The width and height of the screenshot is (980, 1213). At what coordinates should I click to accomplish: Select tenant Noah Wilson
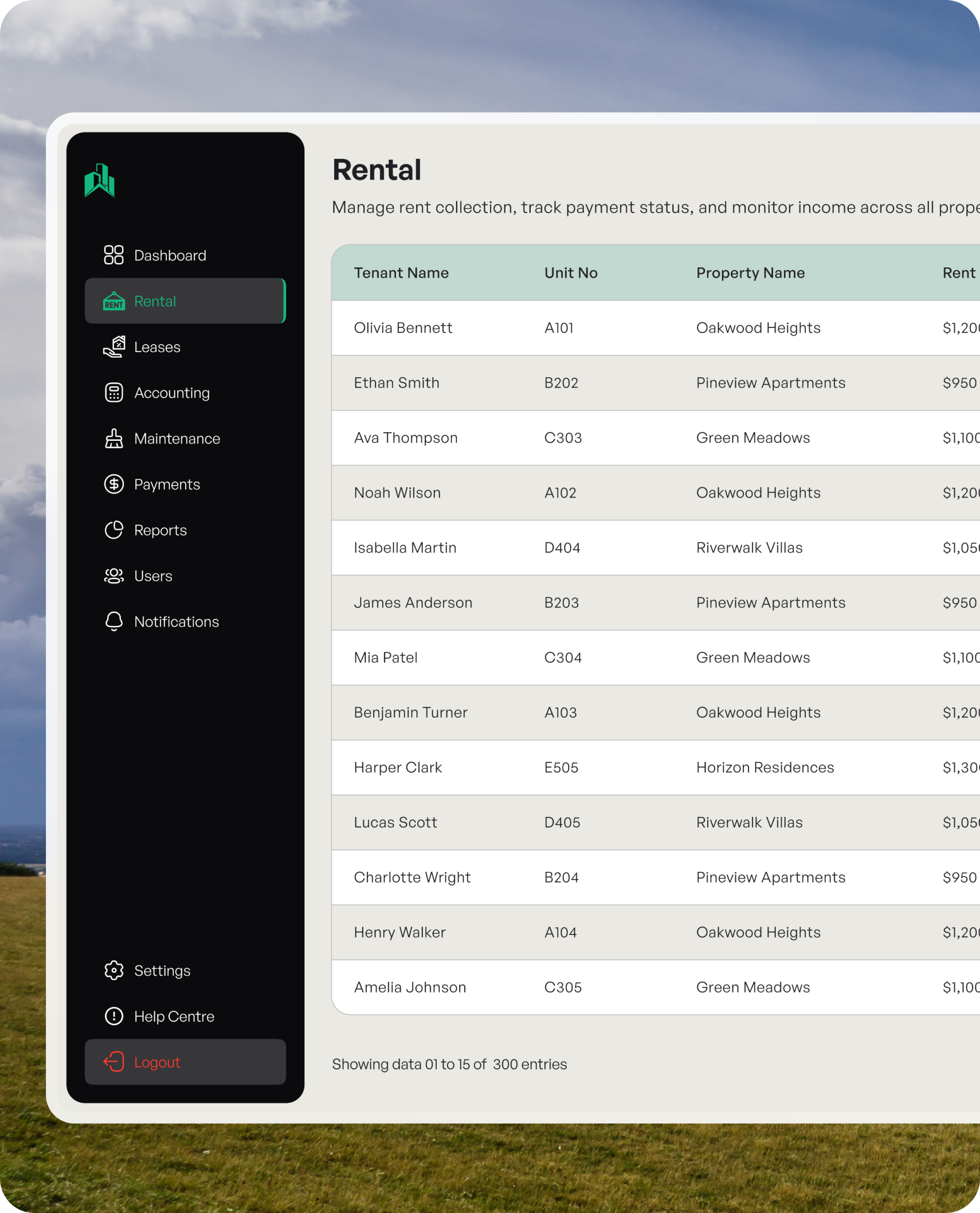pyautogui.click(x=397, y=493)
